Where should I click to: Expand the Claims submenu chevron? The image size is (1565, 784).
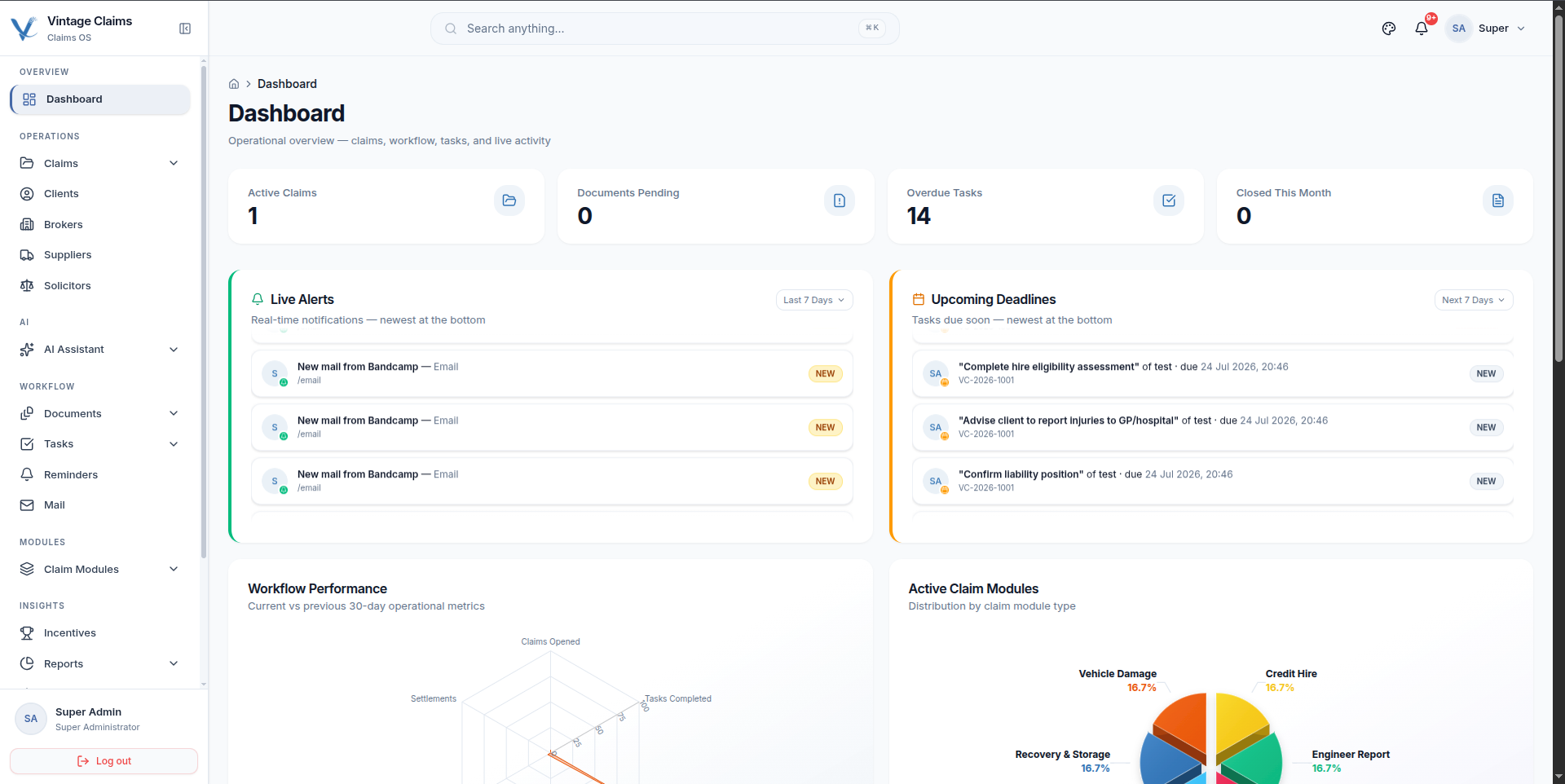[x=174, y=163]
